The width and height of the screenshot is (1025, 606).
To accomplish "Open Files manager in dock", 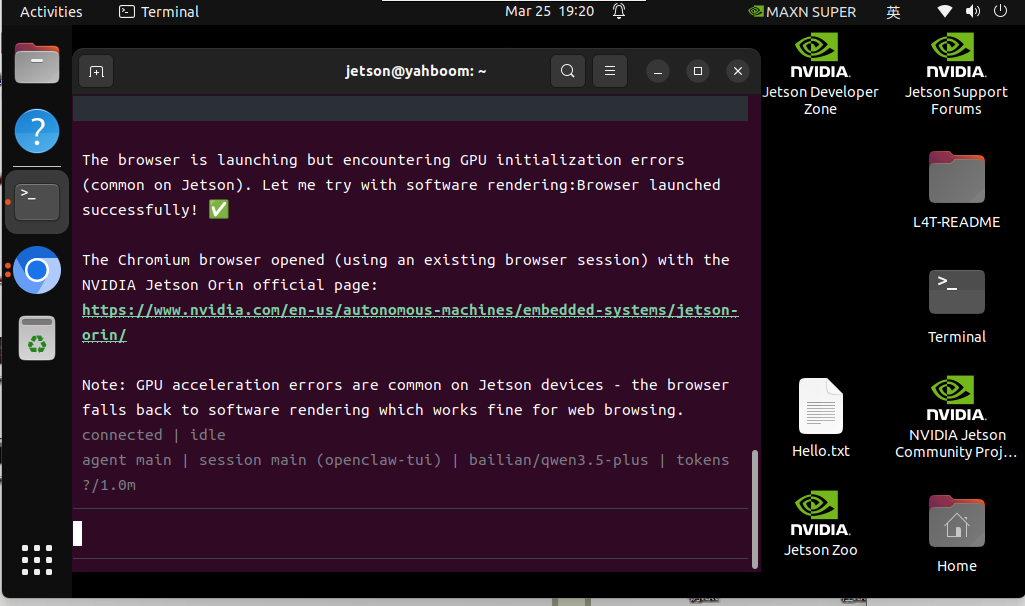I will coord(37,63).
